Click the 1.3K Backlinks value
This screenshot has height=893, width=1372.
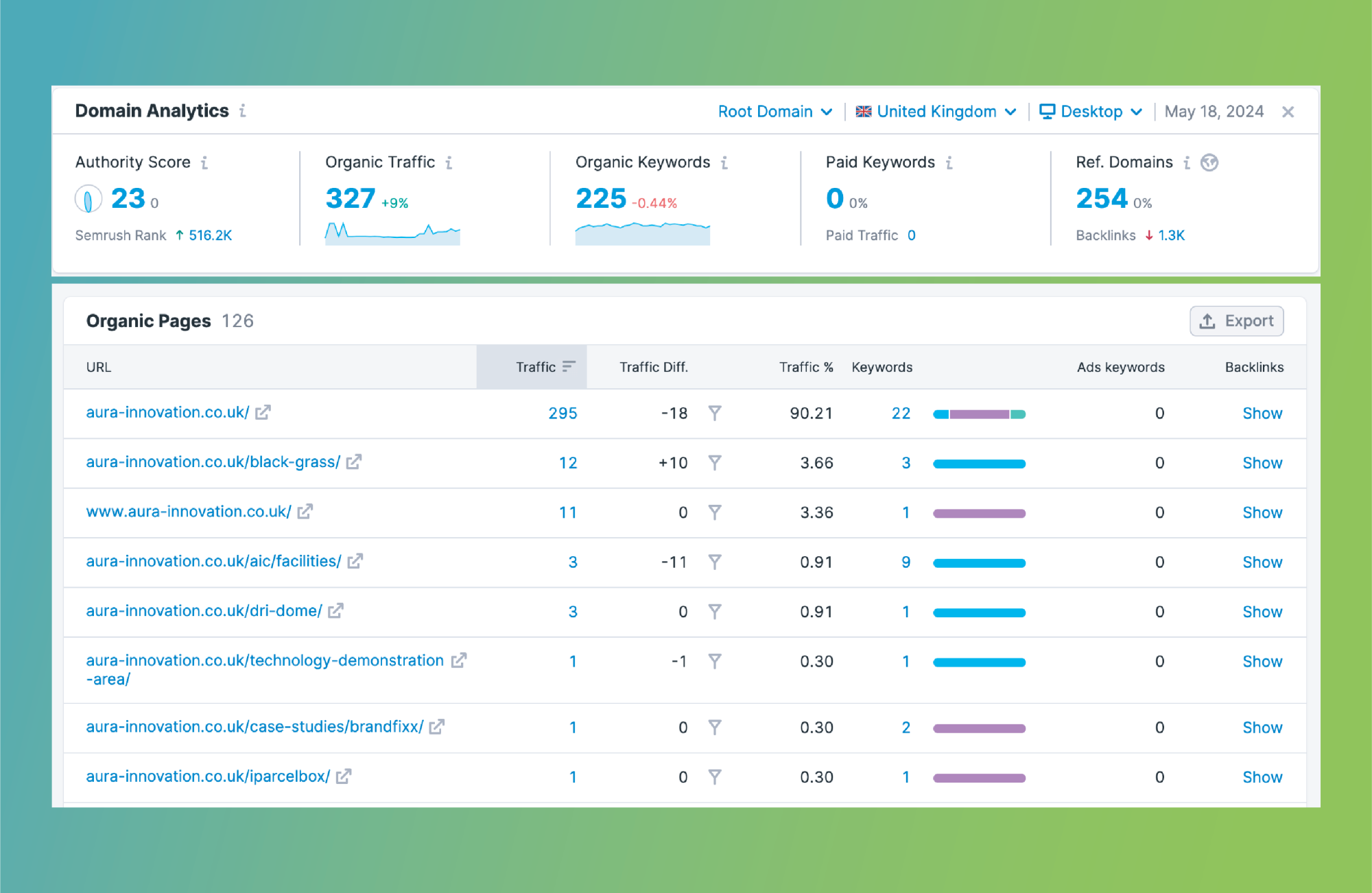(1172, 235)
